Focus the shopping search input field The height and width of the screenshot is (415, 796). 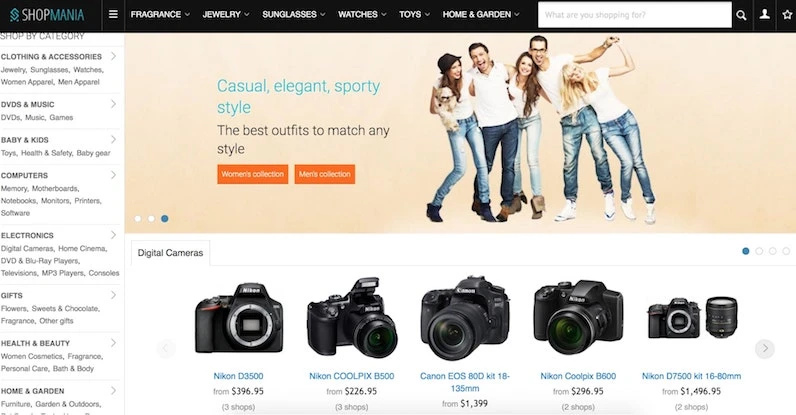[x=635, y=15]
